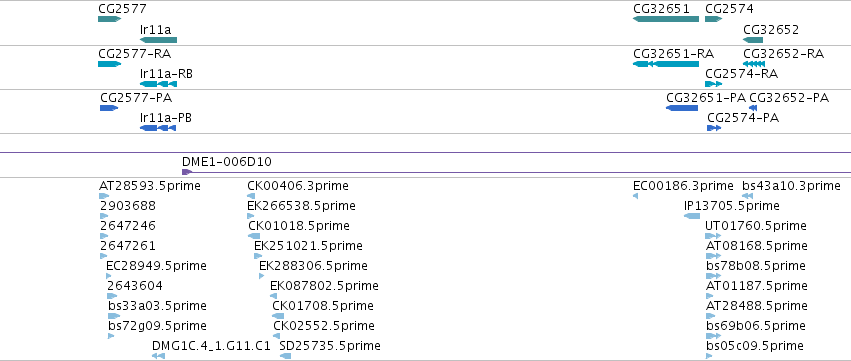Select the CG32651 gene glyph
851x361 pixels.
click(666, 19)
